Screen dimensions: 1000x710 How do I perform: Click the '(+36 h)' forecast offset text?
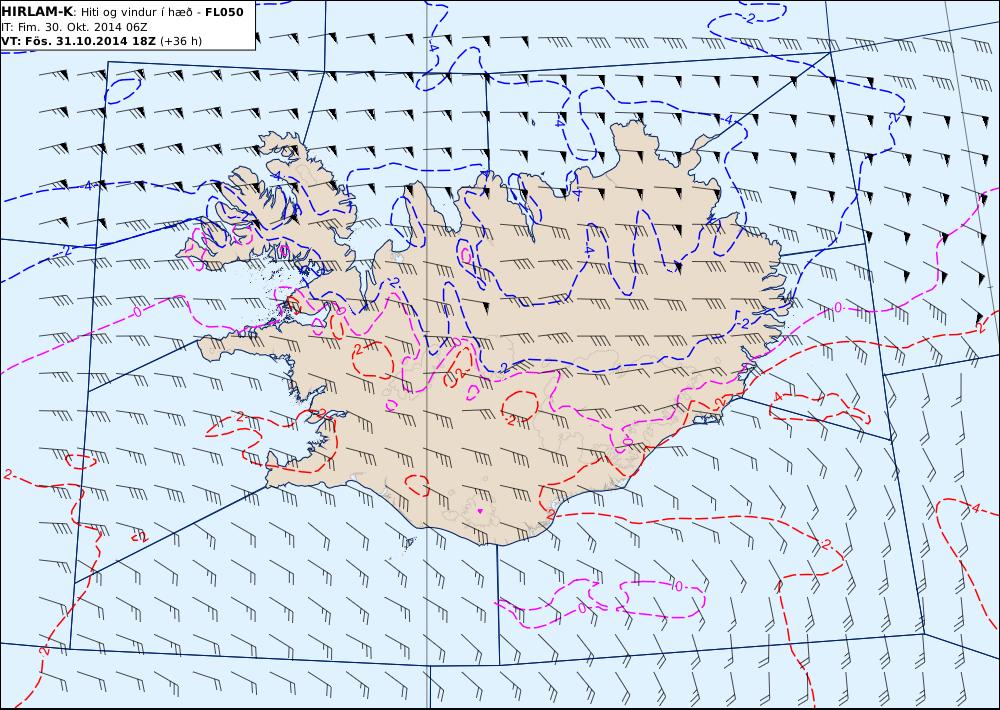tap(180, 41)
